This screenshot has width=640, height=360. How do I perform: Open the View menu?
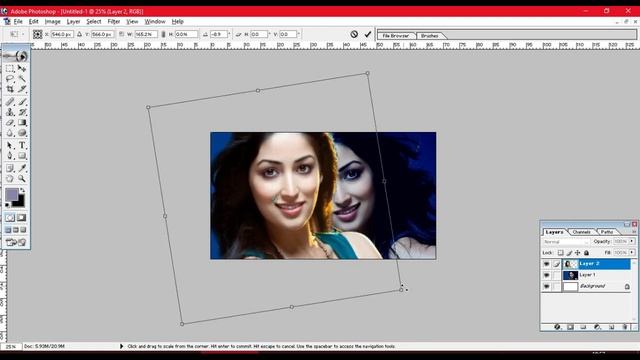(x=132, y=22)
